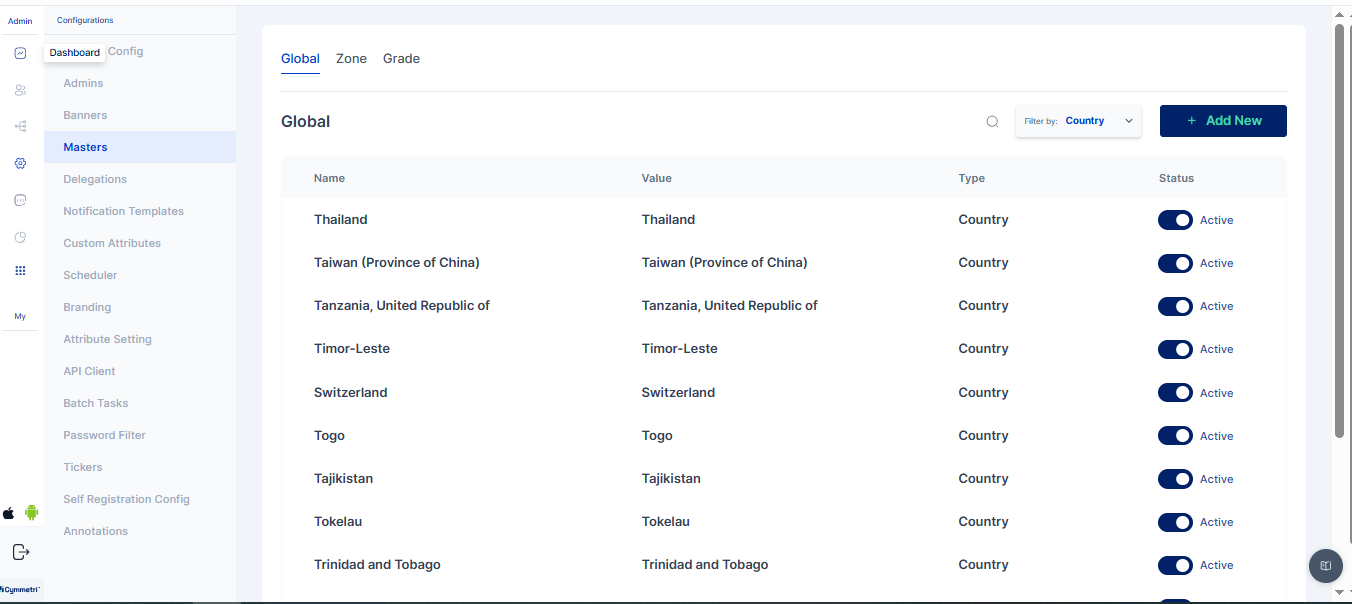Open Self Registration Config menu item
The image size is (1352, 604).
tap(126, 499)
